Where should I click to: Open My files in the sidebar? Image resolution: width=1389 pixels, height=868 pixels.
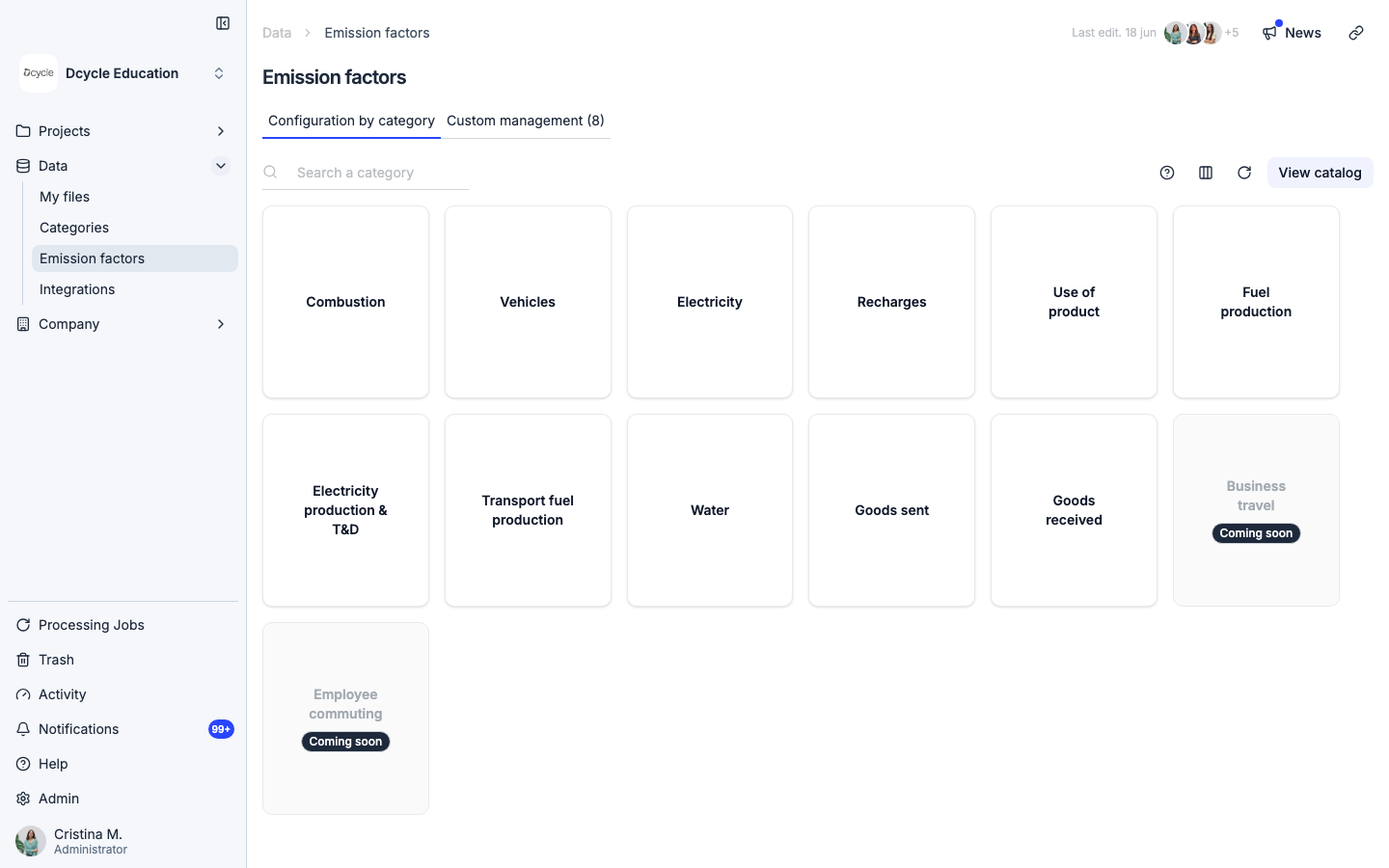coord(135,197)
